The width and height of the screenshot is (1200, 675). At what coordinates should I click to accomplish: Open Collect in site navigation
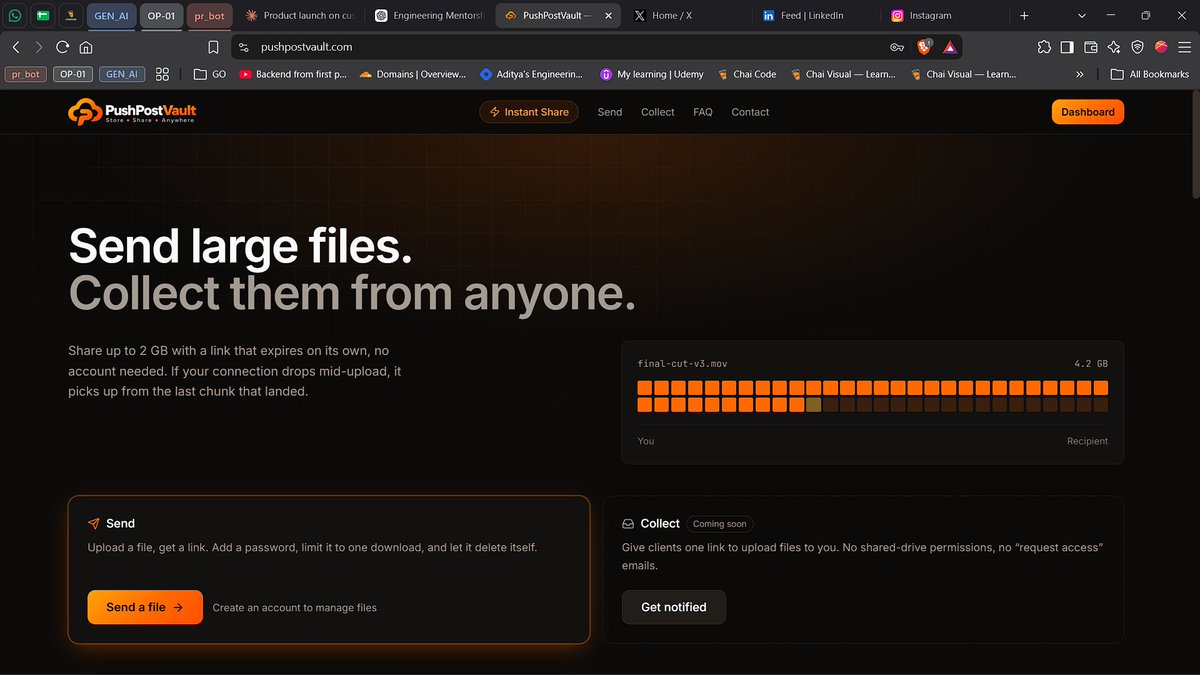[658, 112]
